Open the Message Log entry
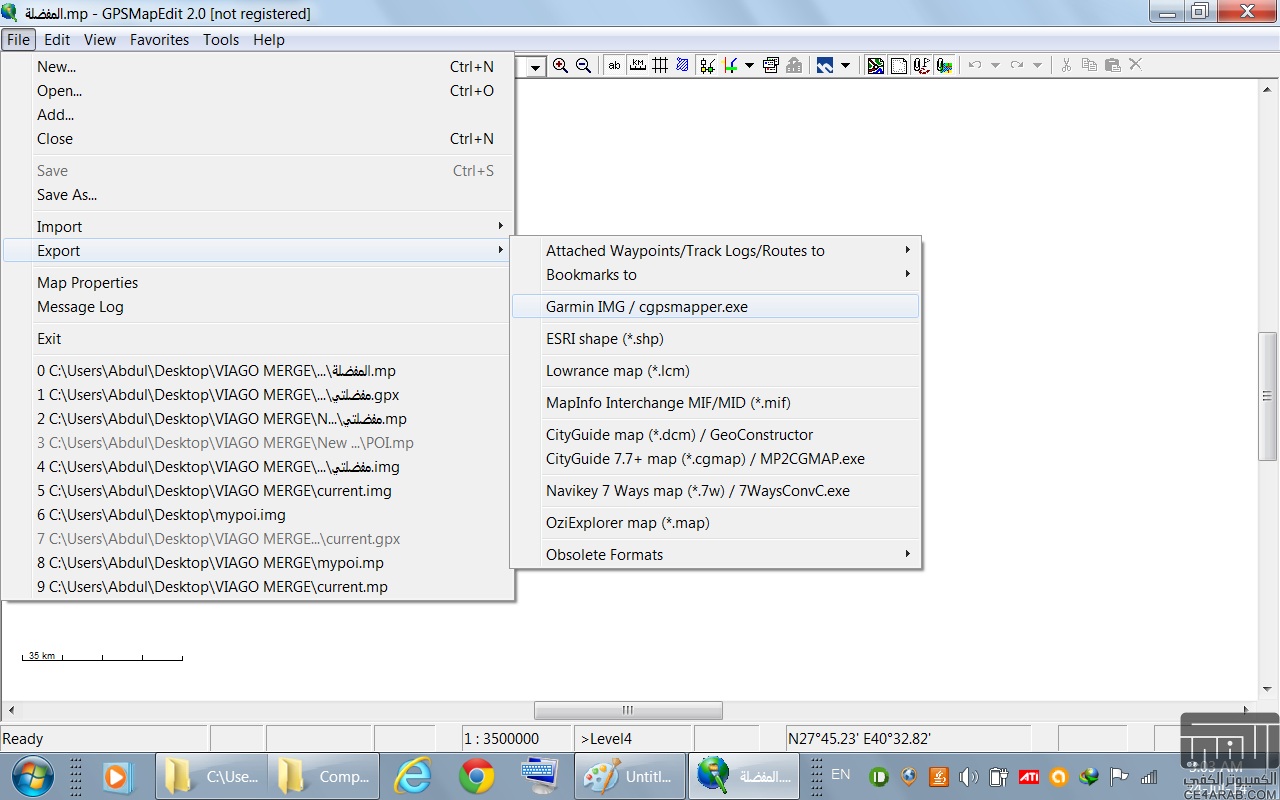 259,307
